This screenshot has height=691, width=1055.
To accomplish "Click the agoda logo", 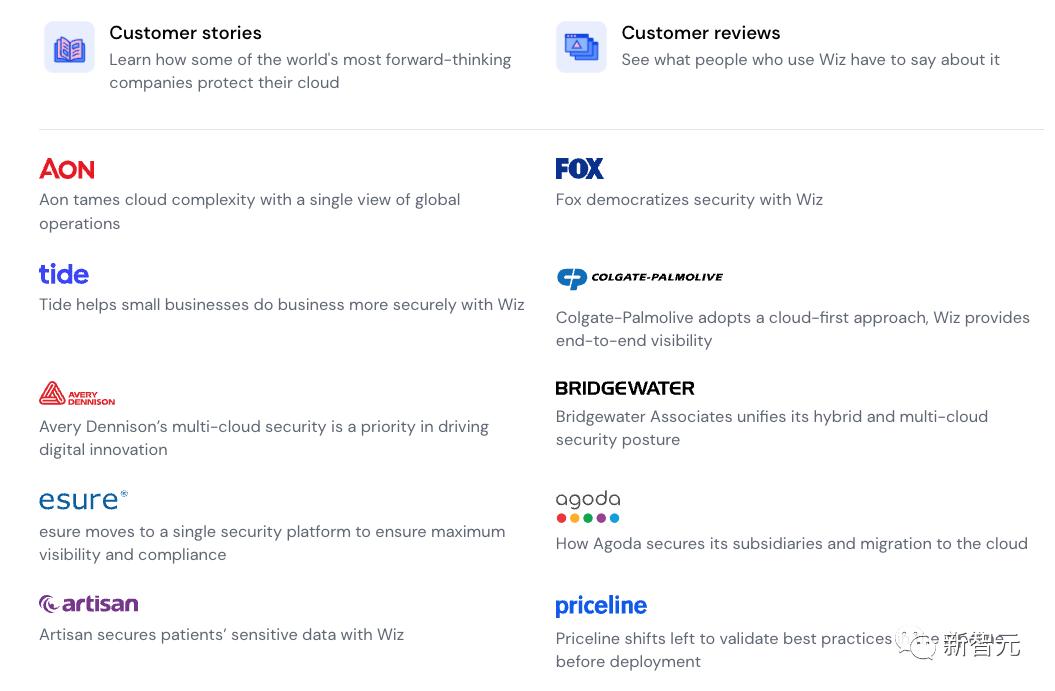I will 588,506.
